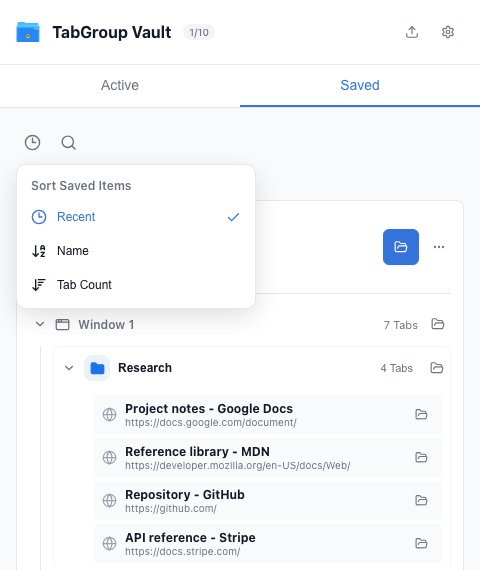Open Reference library MDN via folder icon
Viewport: 480px width, 570px height.
(x=421, y=457)
